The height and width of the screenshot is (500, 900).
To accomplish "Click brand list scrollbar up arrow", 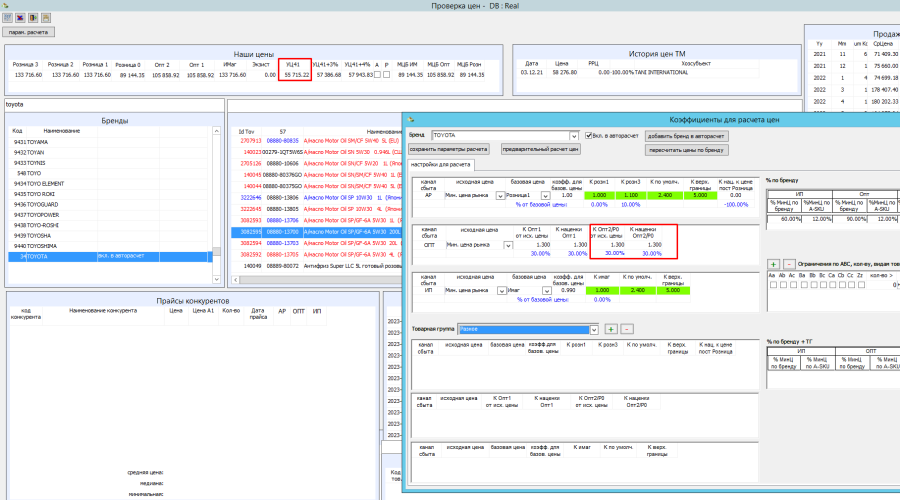I will point(216,131).
